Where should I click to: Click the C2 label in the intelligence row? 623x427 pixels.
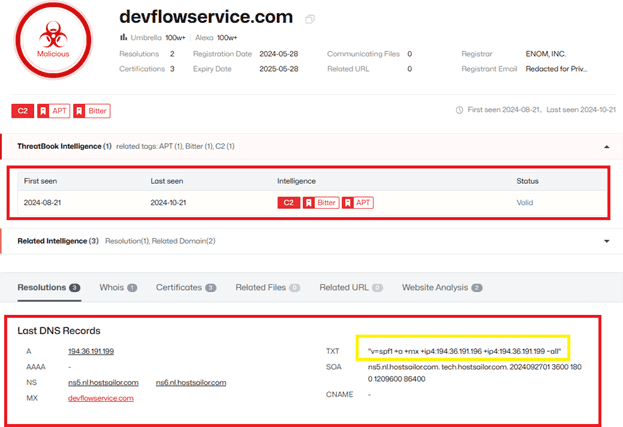[x=288, y=202]
